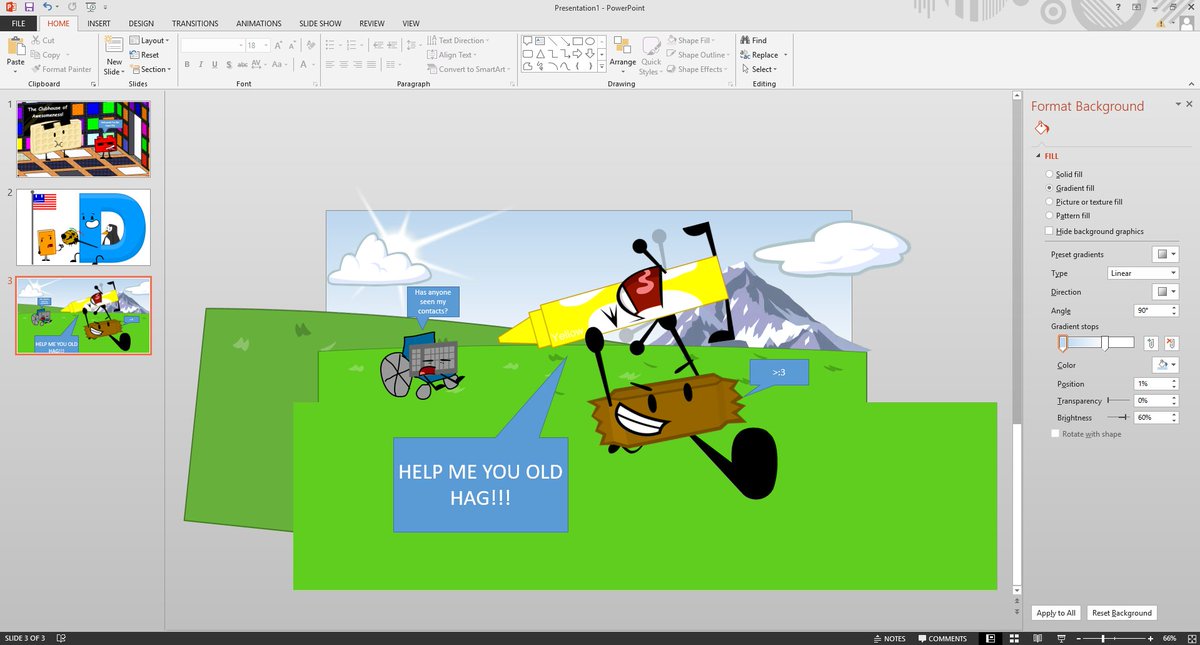Viewport: 1200px width, 645px height.
Task: Click the New Slide icon
Action: [114, 45]
